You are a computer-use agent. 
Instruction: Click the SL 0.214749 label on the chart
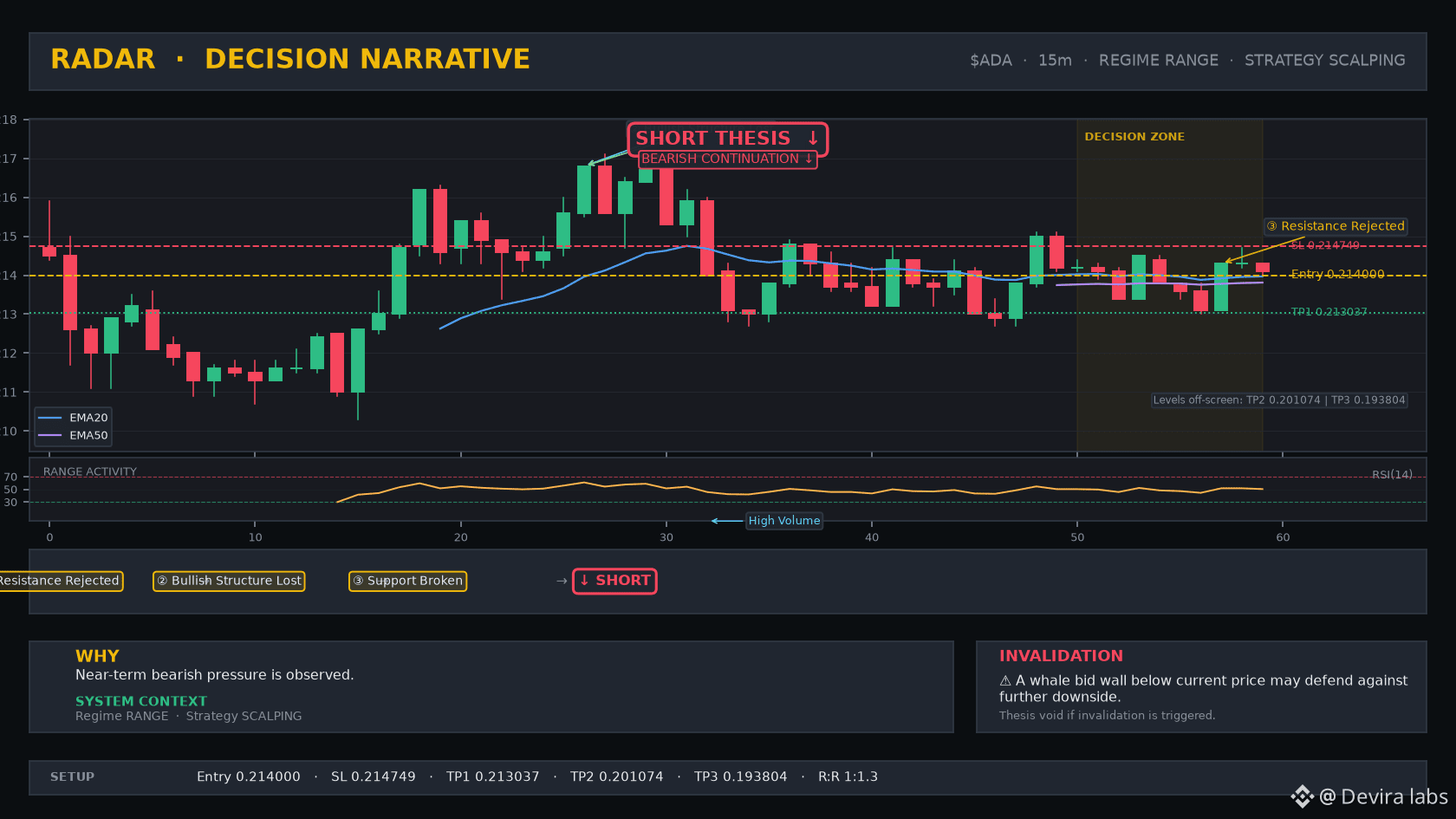pos(1325,245)
